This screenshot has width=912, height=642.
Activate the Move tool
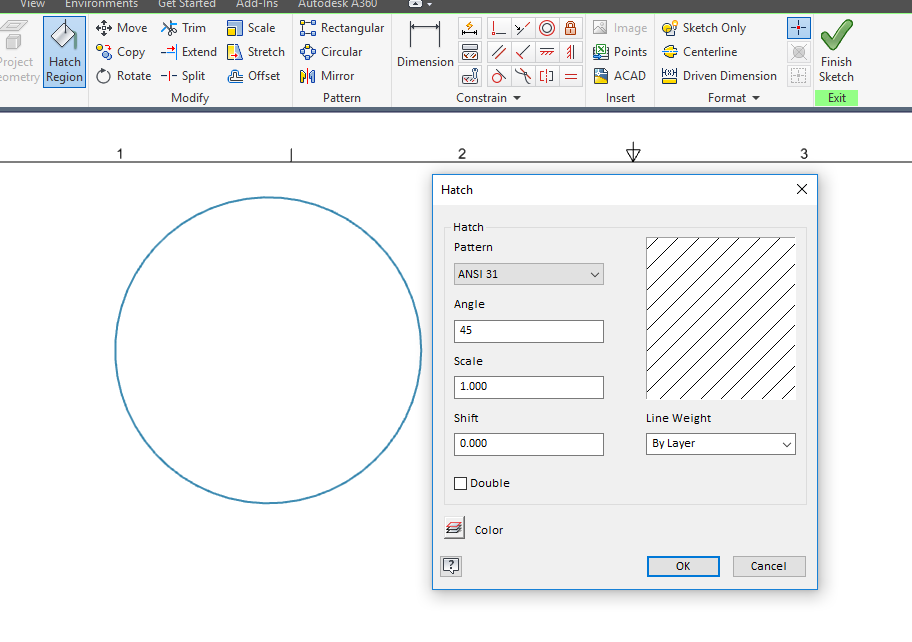pyautogui.click(x=122, y=28)
